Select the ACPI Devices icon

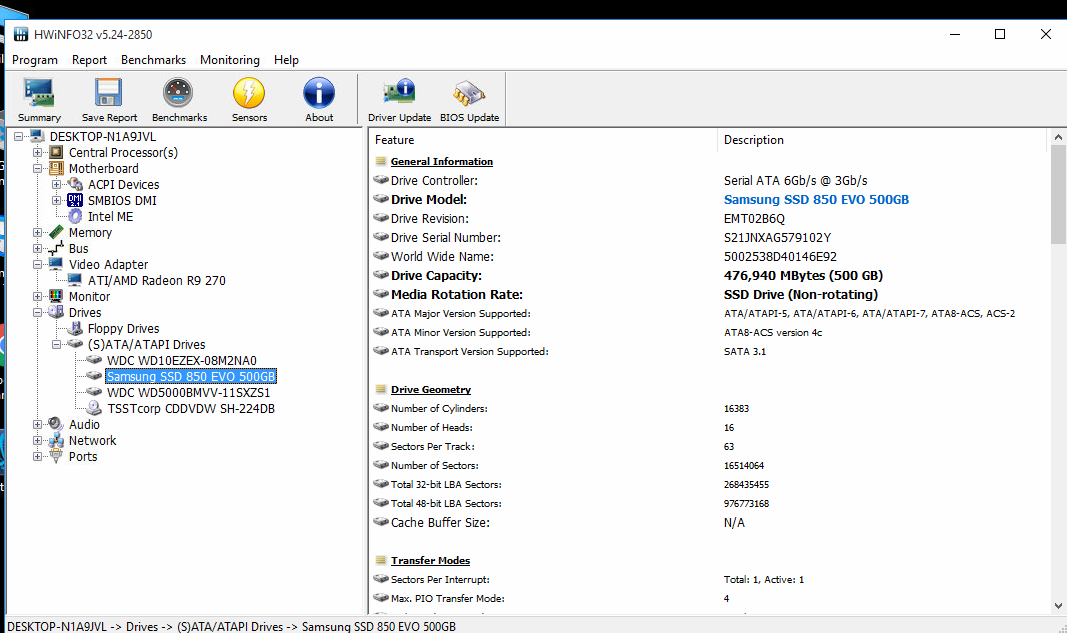(76, 184)
